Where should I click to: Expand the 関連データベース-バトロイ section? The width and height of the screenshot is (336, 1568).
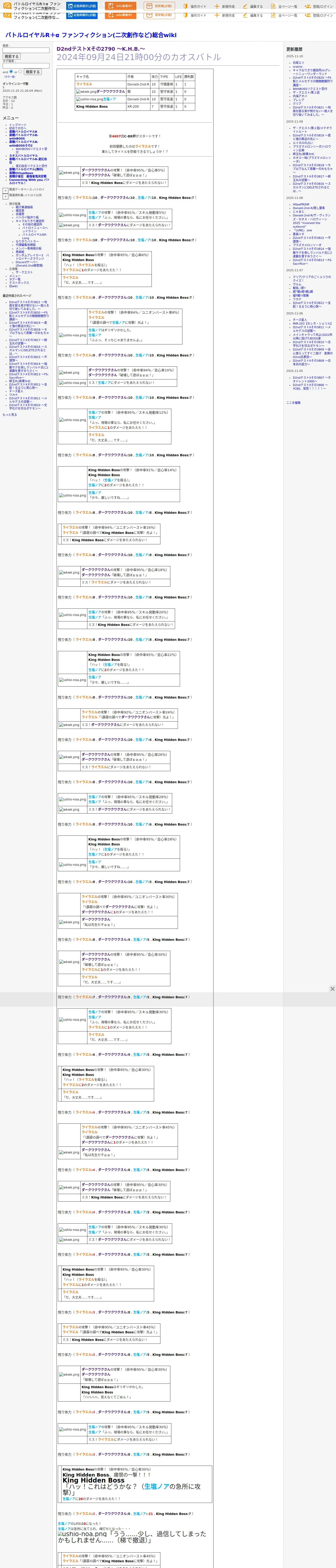point(5,191)
